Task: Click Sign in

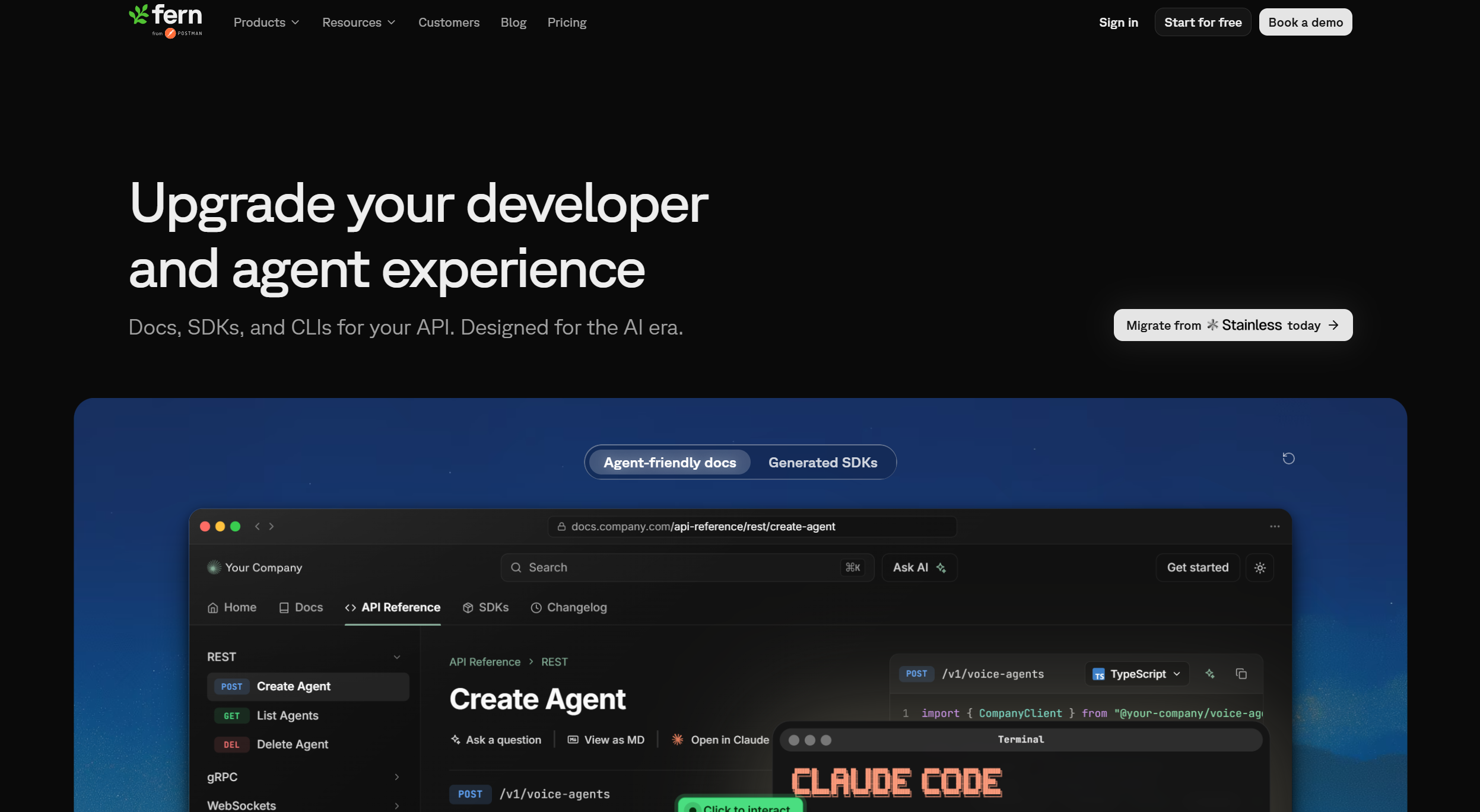Action: [x=1118, y=23]
